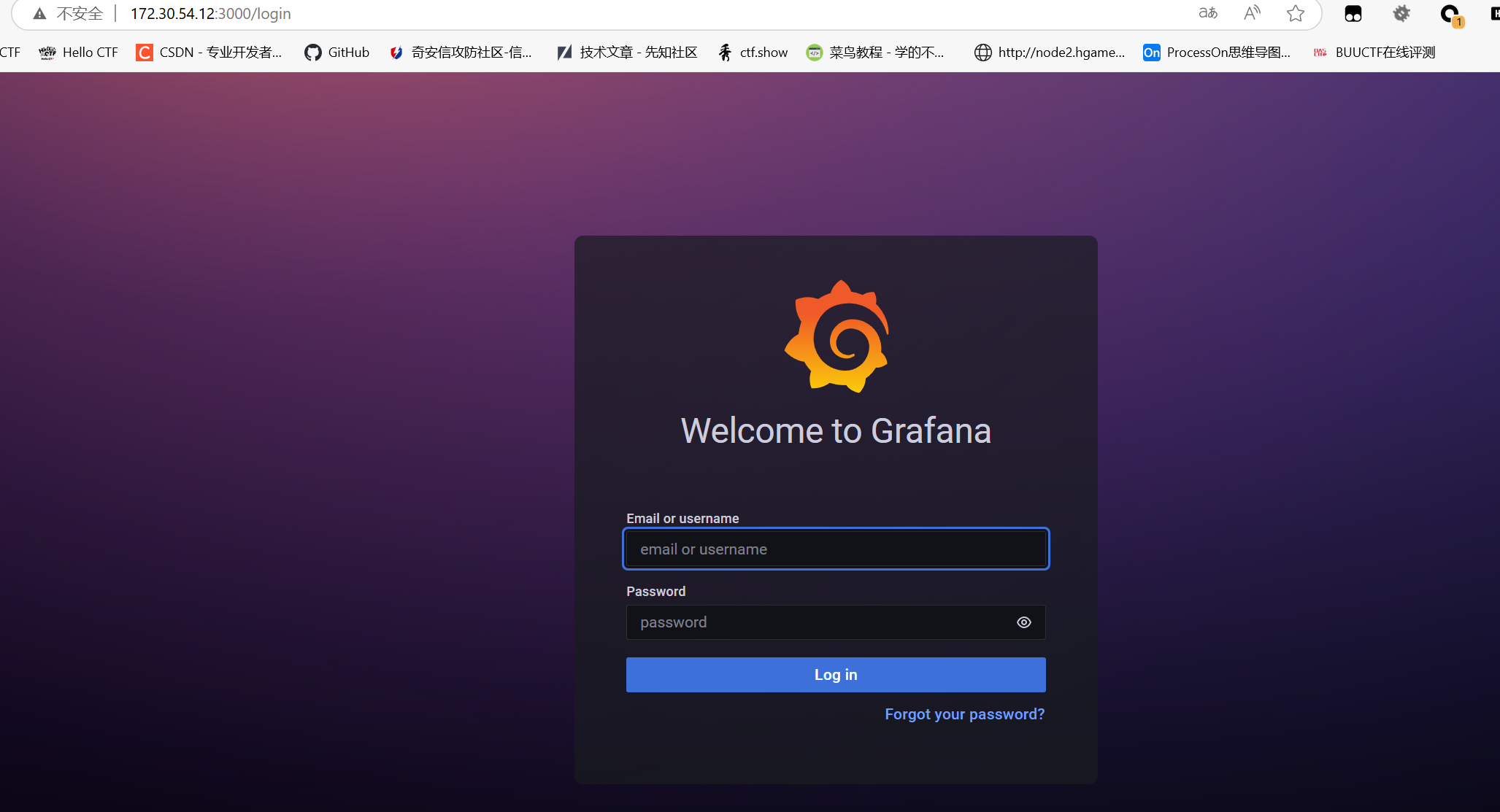
Task: Click the Log in button
Action: [x=836, y=675]
